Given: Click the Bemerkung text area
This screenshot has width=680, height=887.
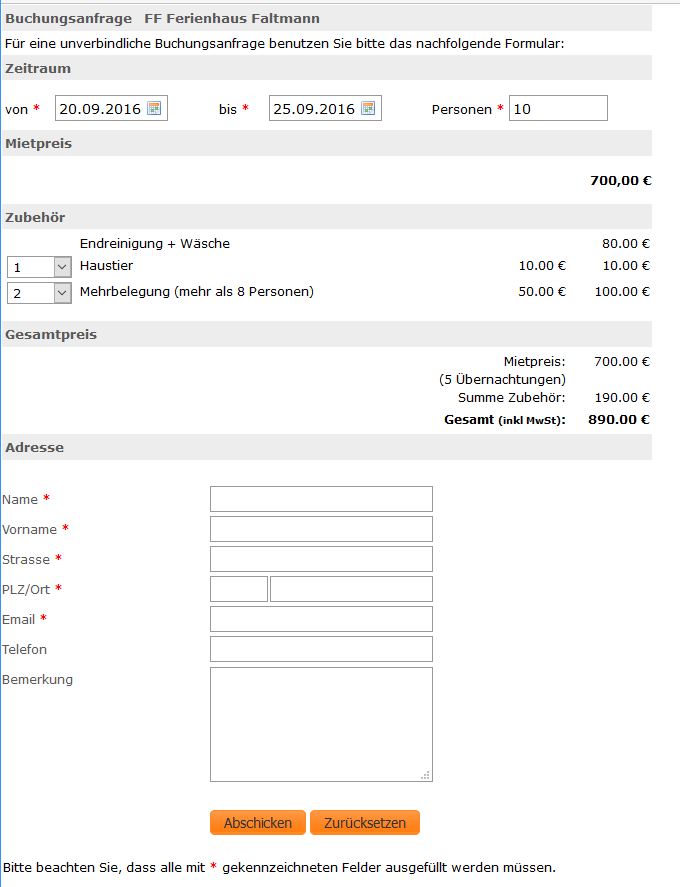Looking at the screenshot, I should coord(321,725).
